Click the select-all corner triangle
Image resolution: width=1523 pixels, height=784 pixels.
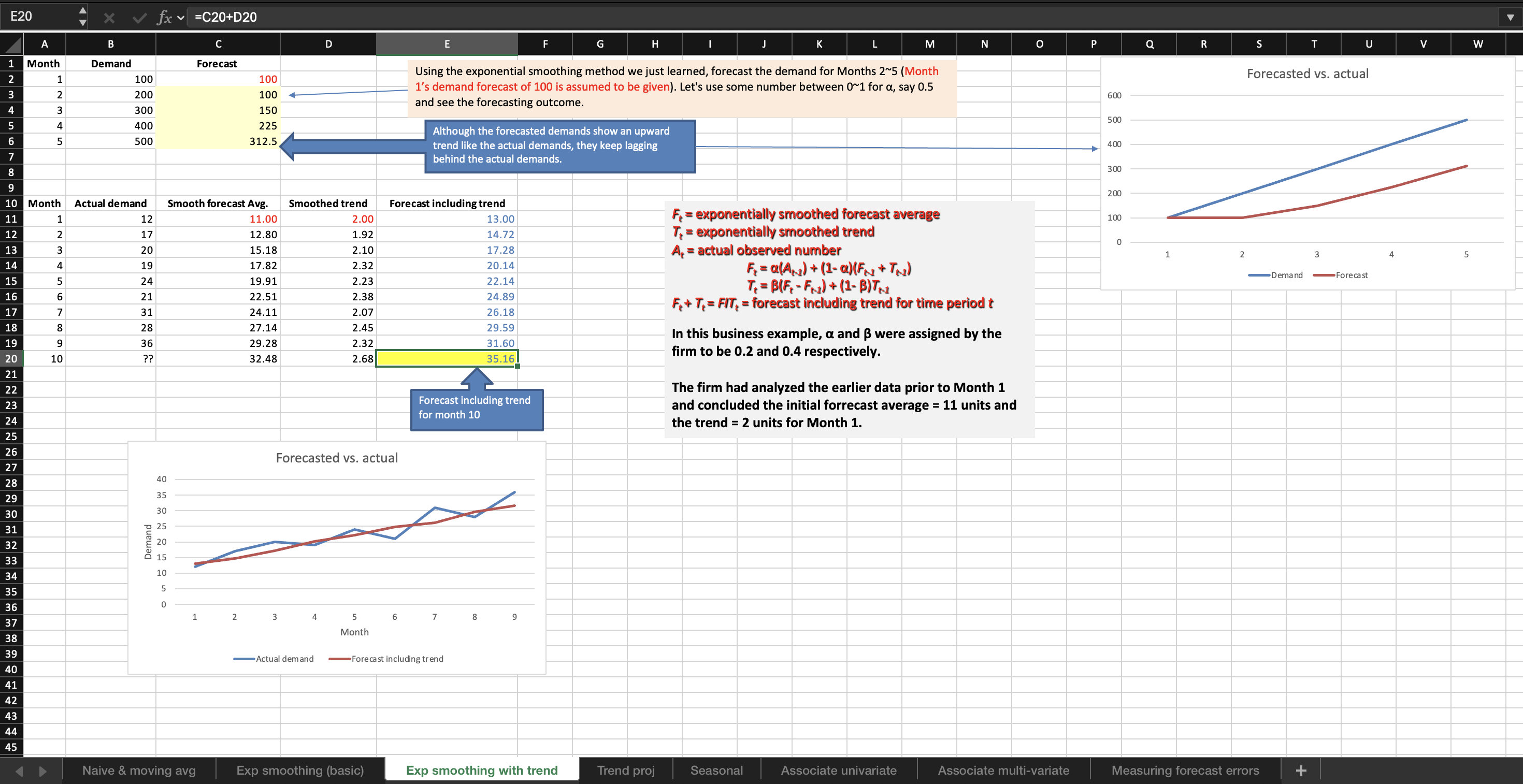(13, 45)
